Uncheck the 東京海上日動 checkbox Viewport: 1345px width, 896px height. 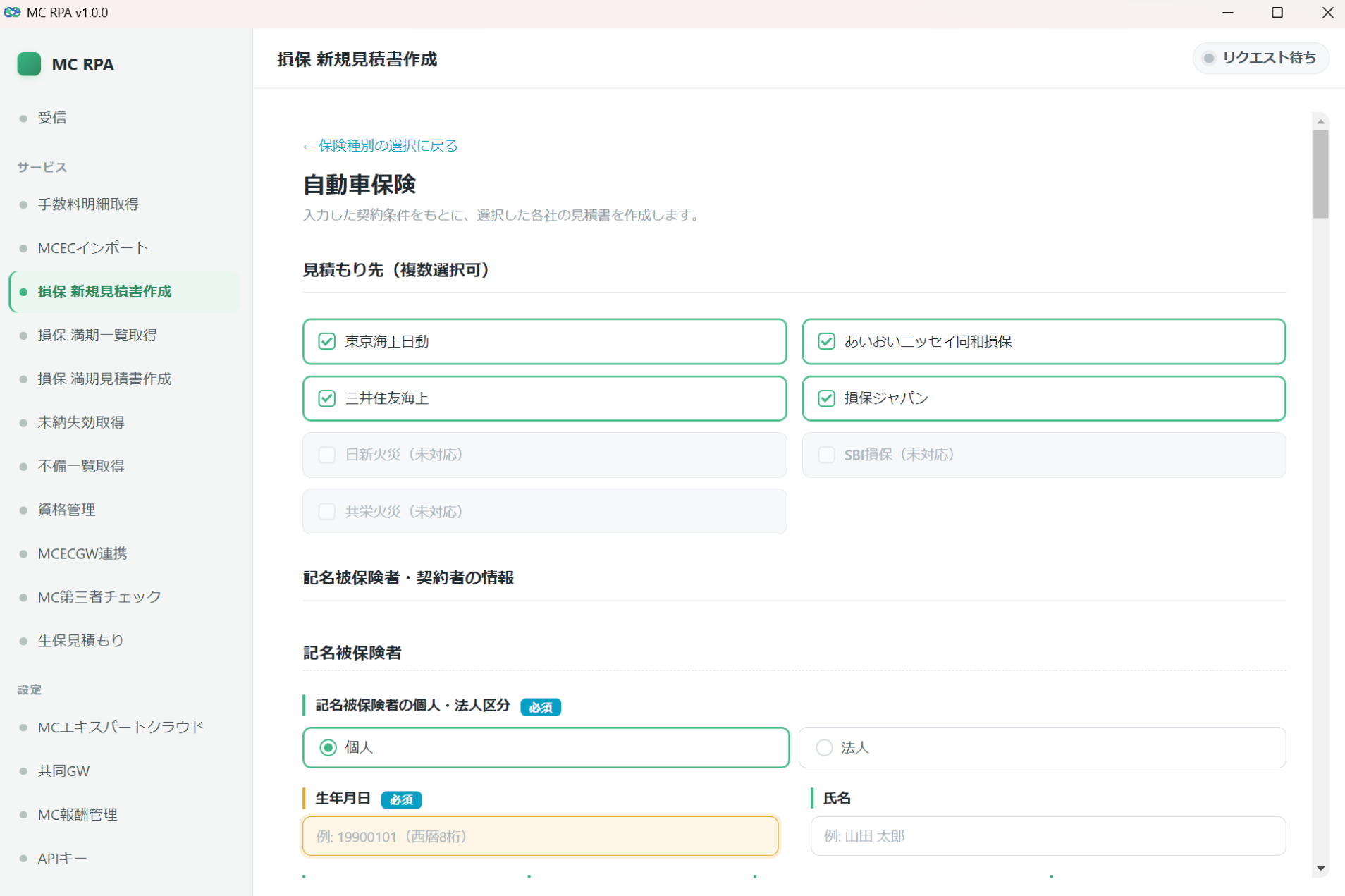326,342
